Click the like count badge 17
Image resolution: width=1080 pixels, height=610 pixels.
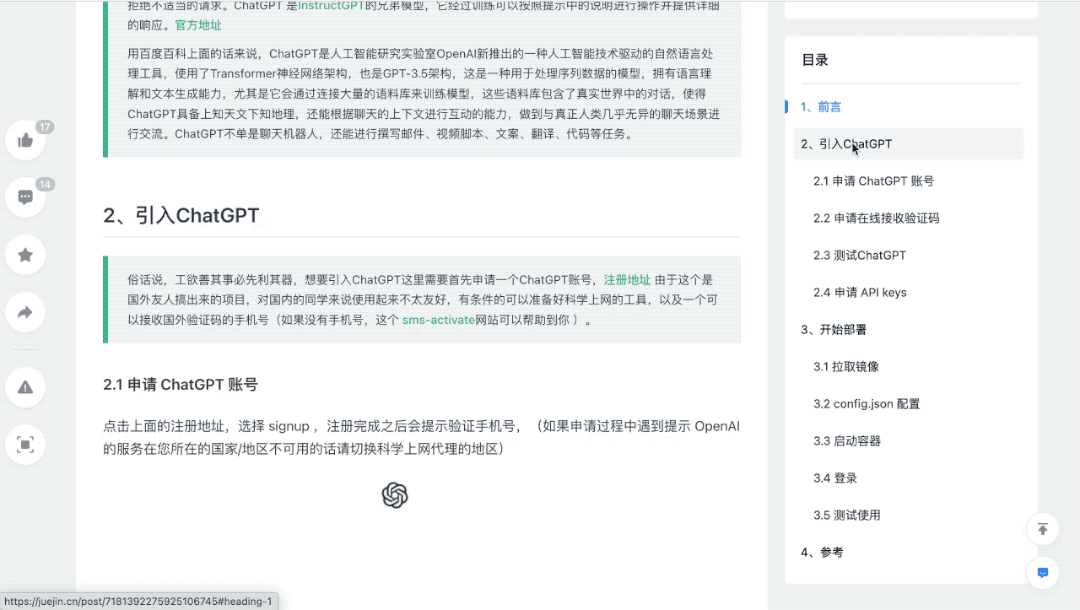[x=45, y=127]
